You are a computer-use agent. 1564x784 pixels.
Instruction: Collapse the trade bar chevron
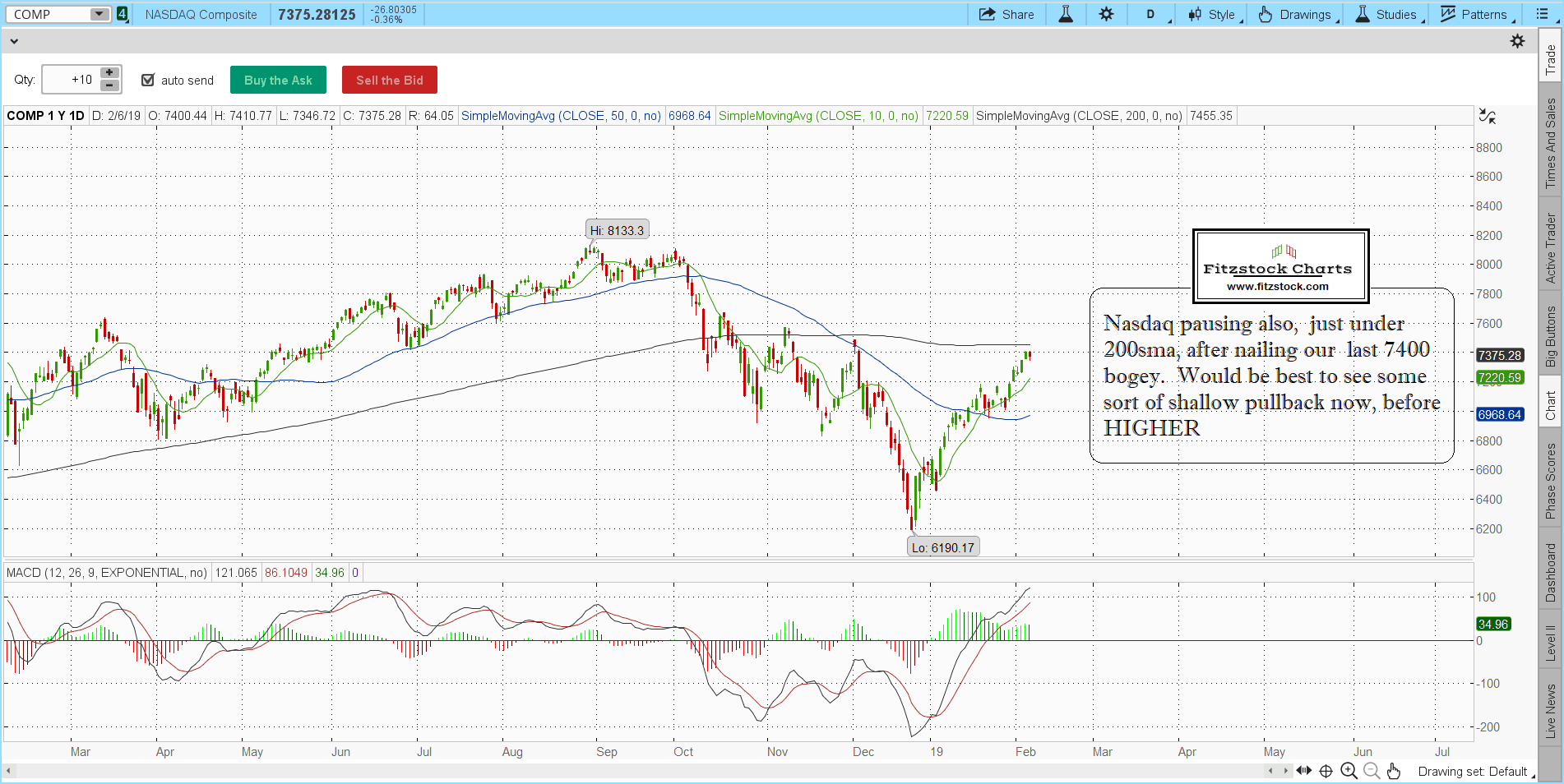pyautogui.click(x=14, y=41)
